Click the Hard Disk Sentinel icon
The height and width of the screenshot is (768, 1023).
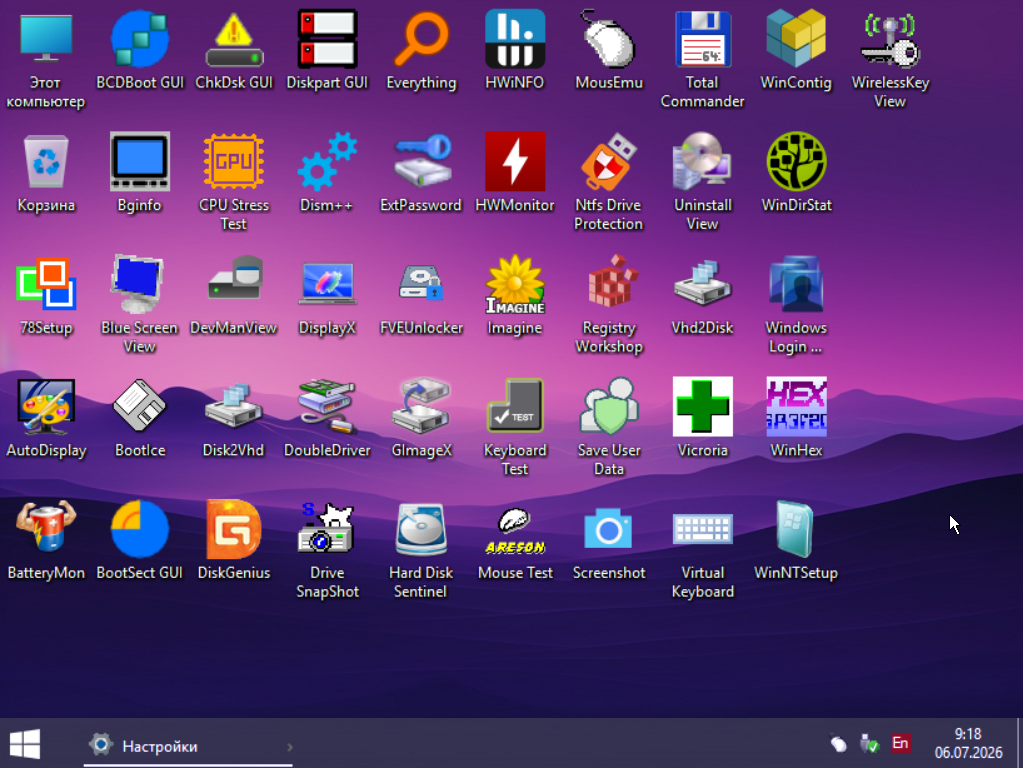pyautogui.click(x=421, y=529)
